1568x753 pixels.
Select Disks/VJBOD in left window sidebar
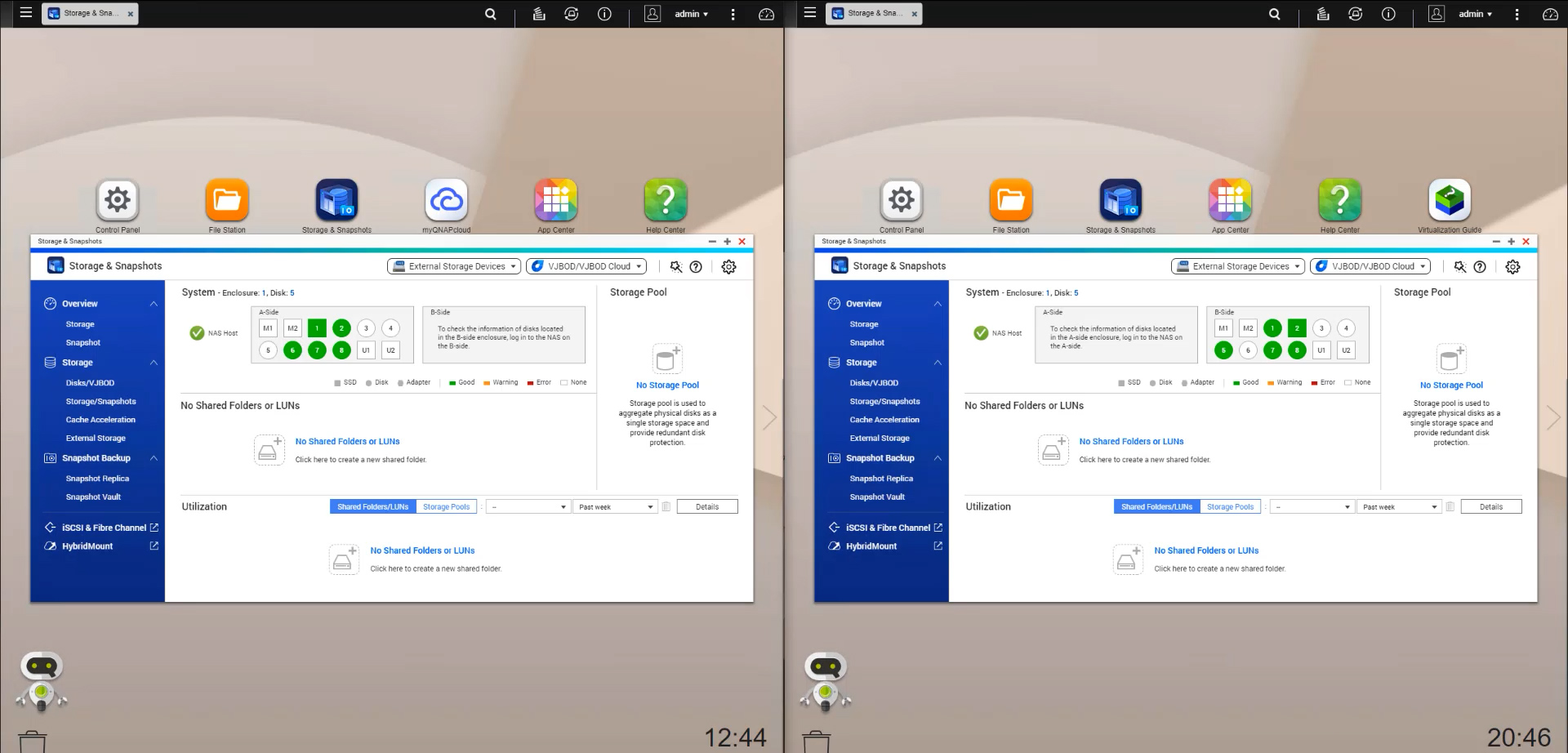[90, 383]
